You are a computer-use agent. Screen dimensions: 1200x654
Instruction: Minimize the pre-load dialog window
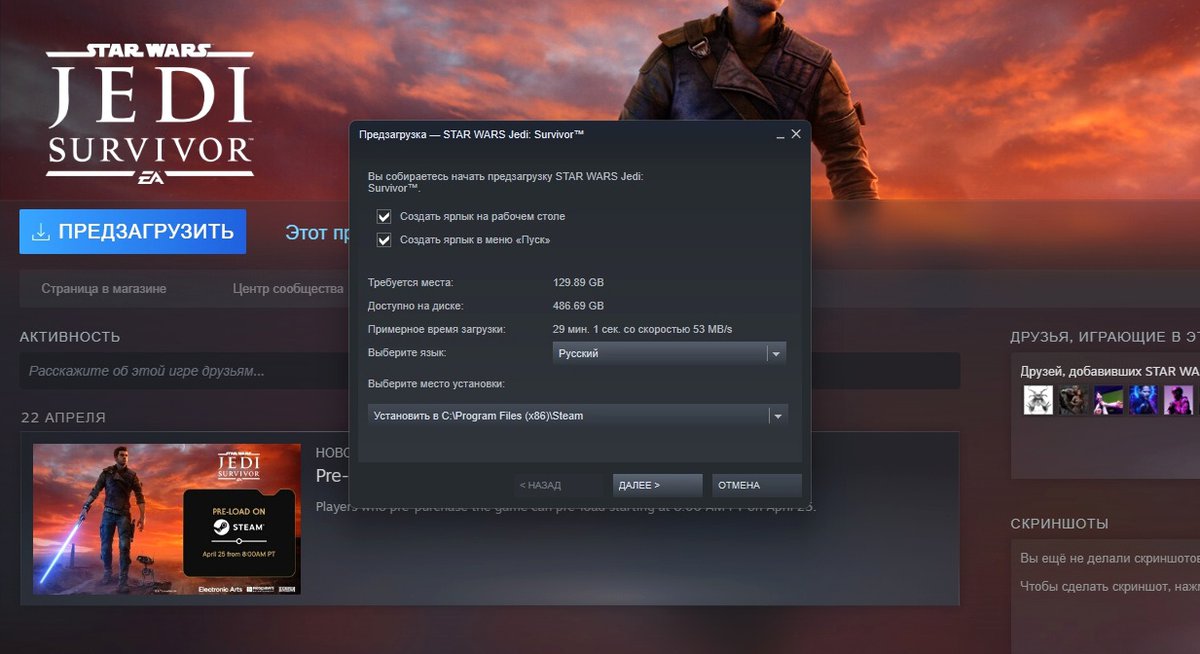778,134
